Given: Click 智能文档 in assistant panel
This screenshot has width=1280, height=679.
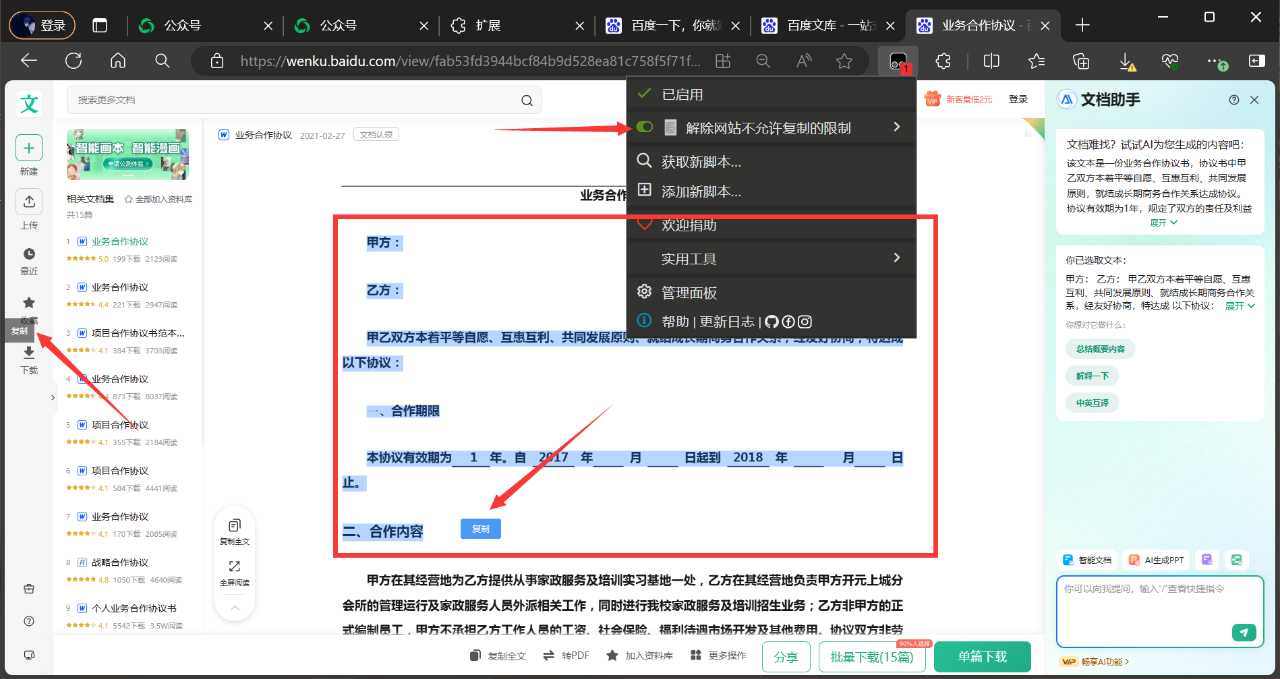Looking at the screenshot, I should coord(1087,560).
